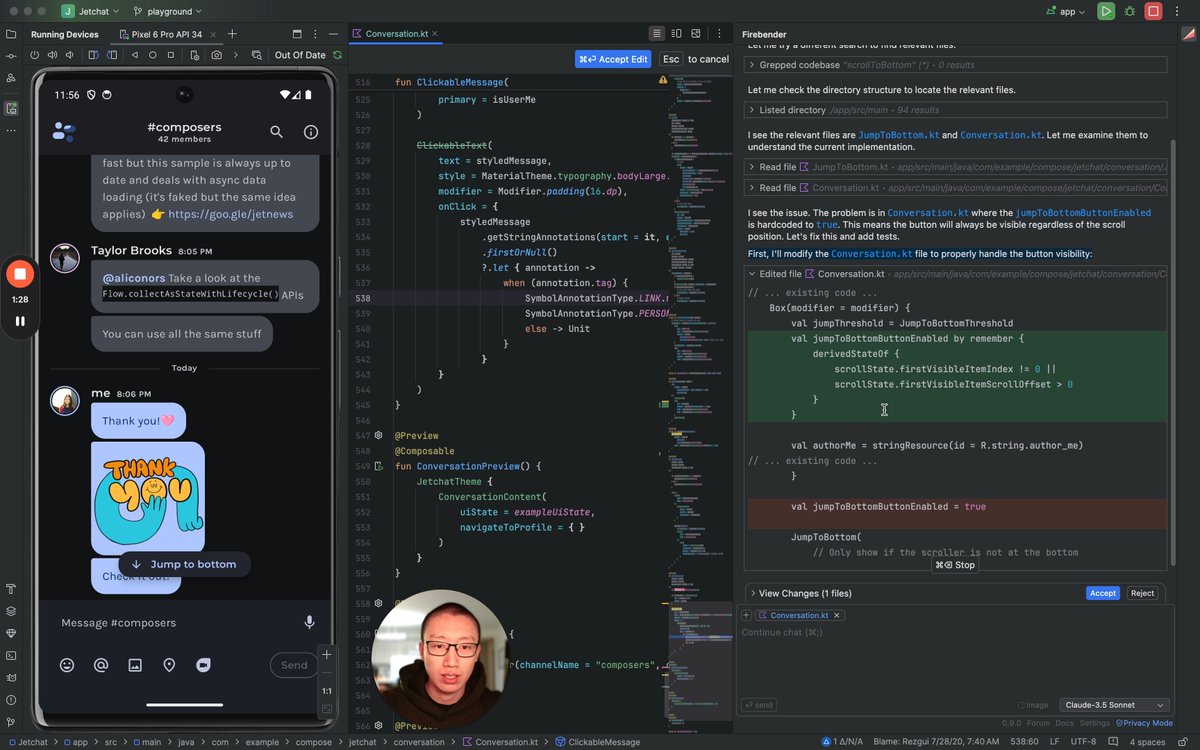Image resolution: width=1200 pixels, height=750 pixels.
Task: Lower the emulator volume
Action: 69,55
